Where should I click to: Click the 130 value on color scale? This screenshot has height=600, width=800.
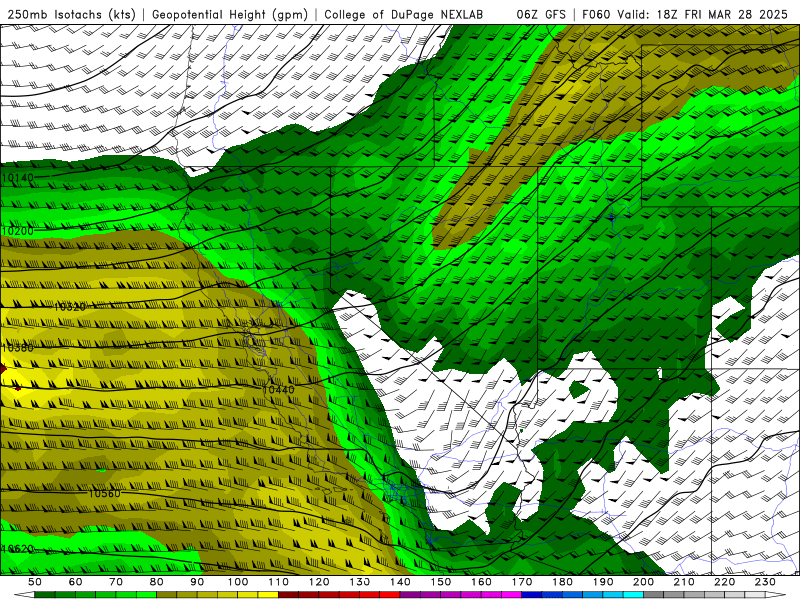(x=359, y=582)
